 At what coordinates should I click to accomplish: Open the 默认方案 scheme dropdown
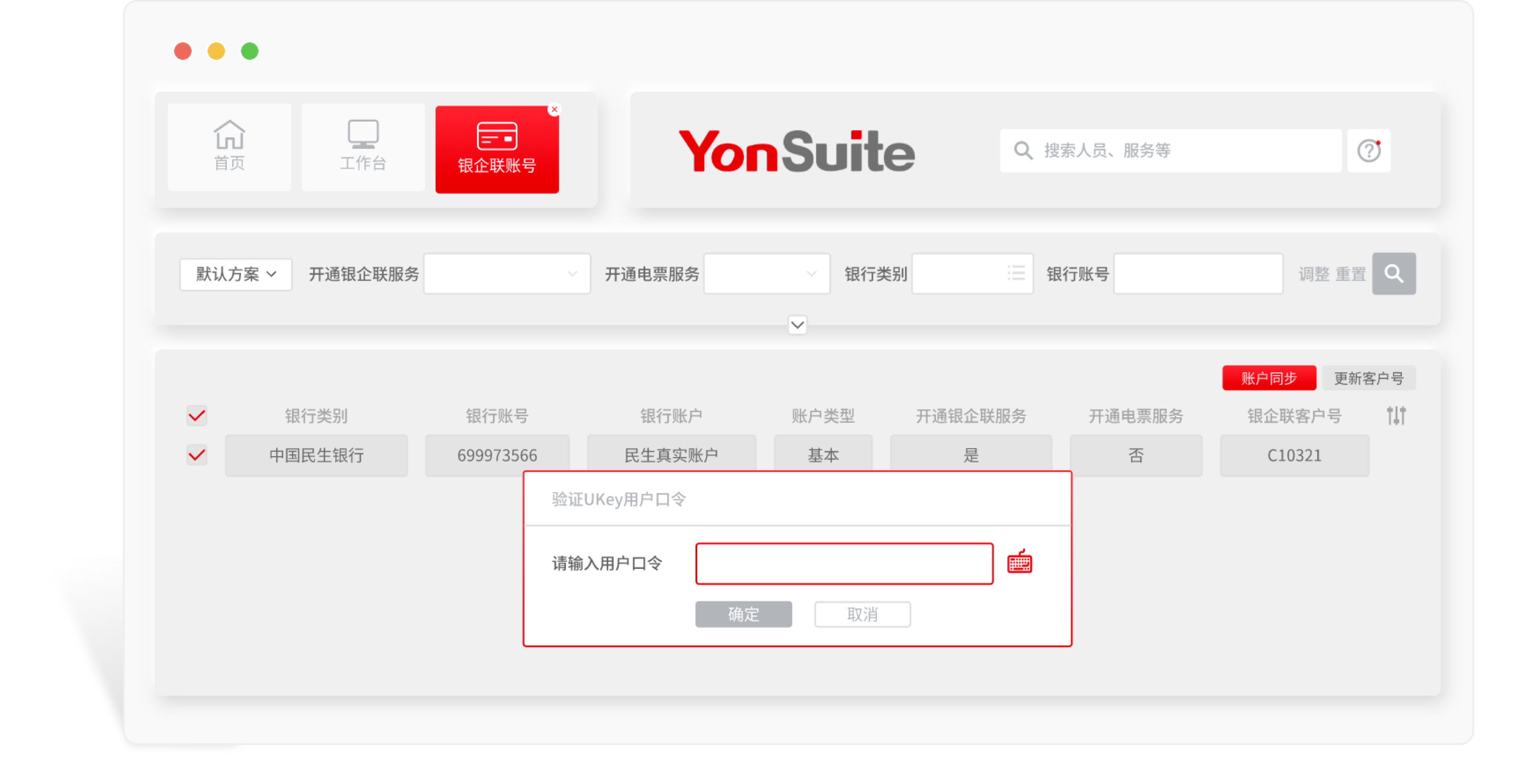[235, 273]
